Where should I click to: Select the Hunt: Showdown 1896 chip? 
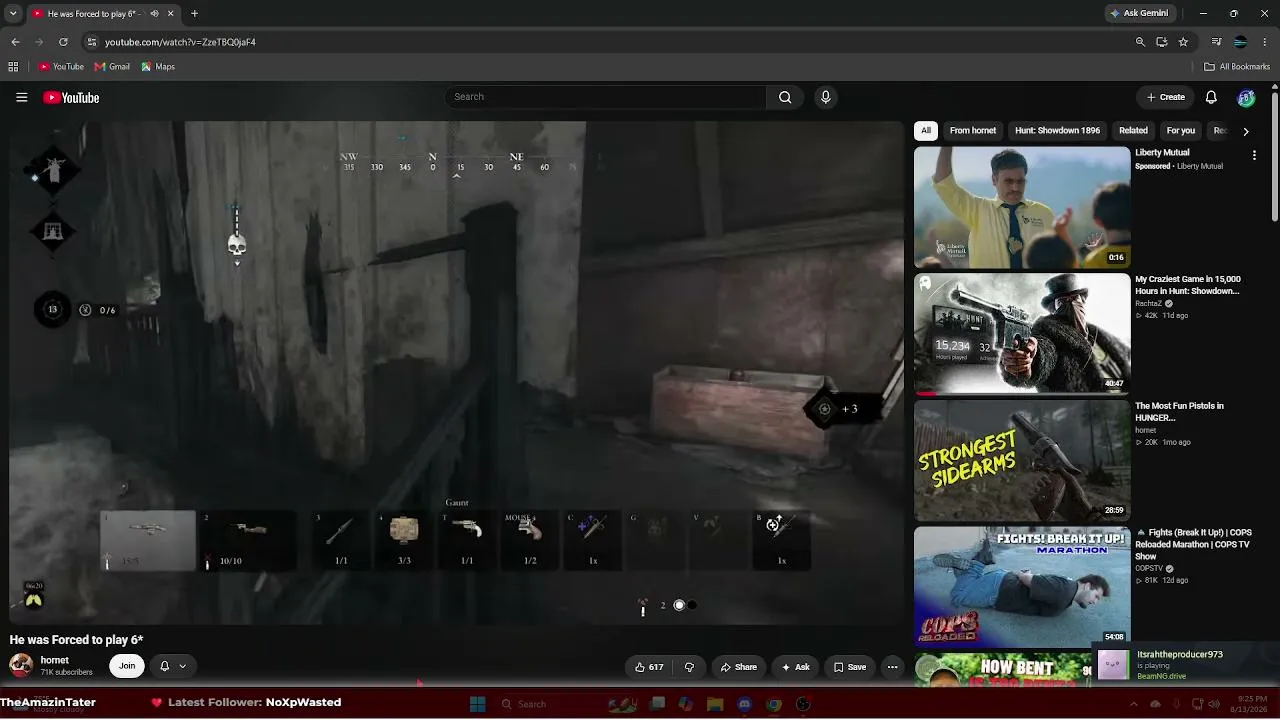[x=1057, y=131]
